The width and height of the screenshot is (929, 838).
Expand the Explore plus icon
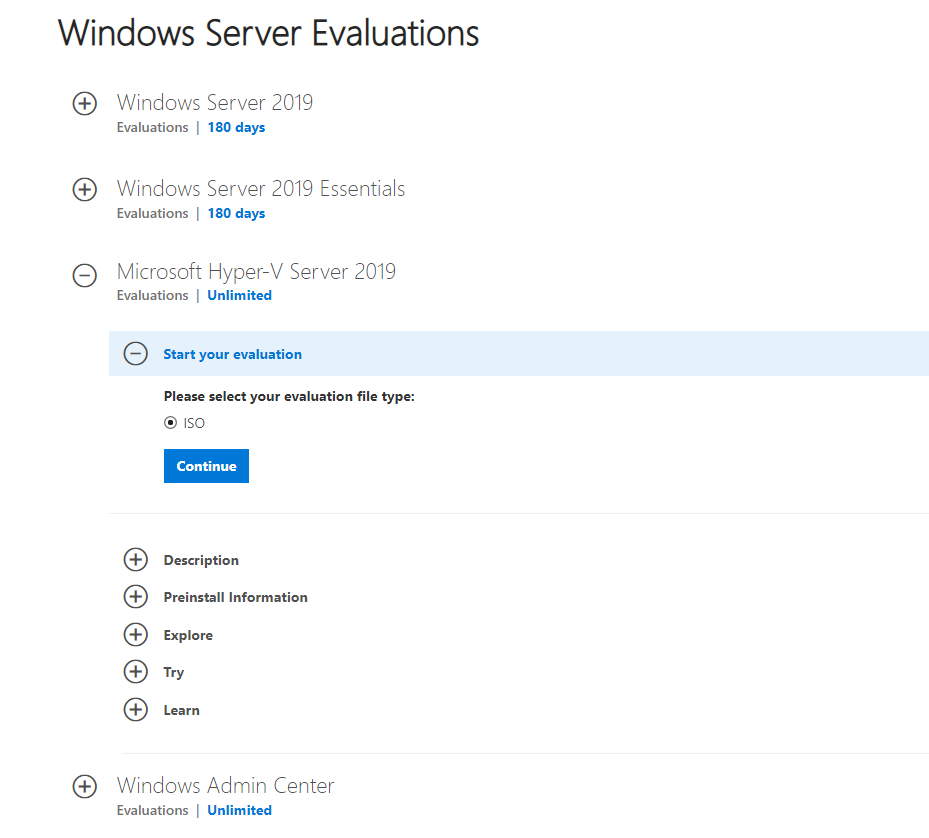point(136,634)
